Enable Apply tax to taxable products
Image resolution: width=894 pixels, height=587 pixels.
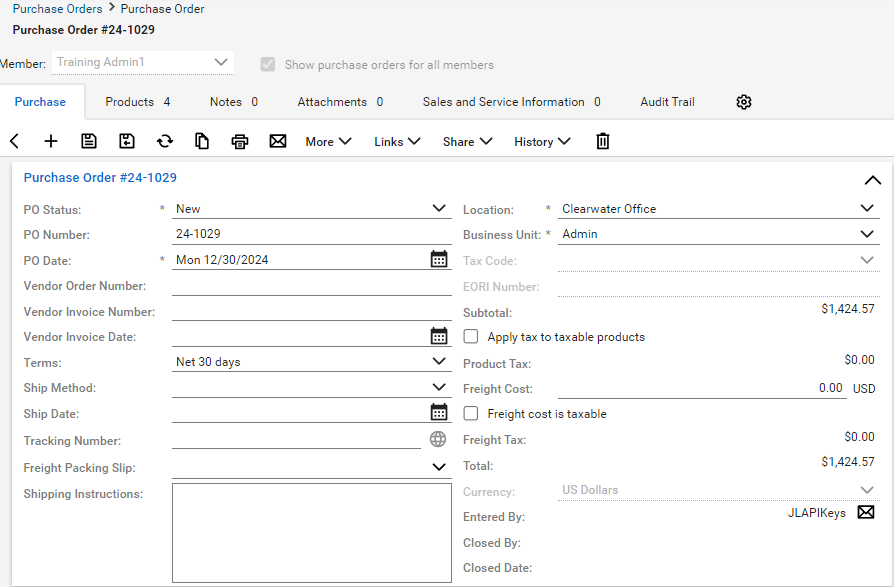pyautogui.click(x=471, y=337)
